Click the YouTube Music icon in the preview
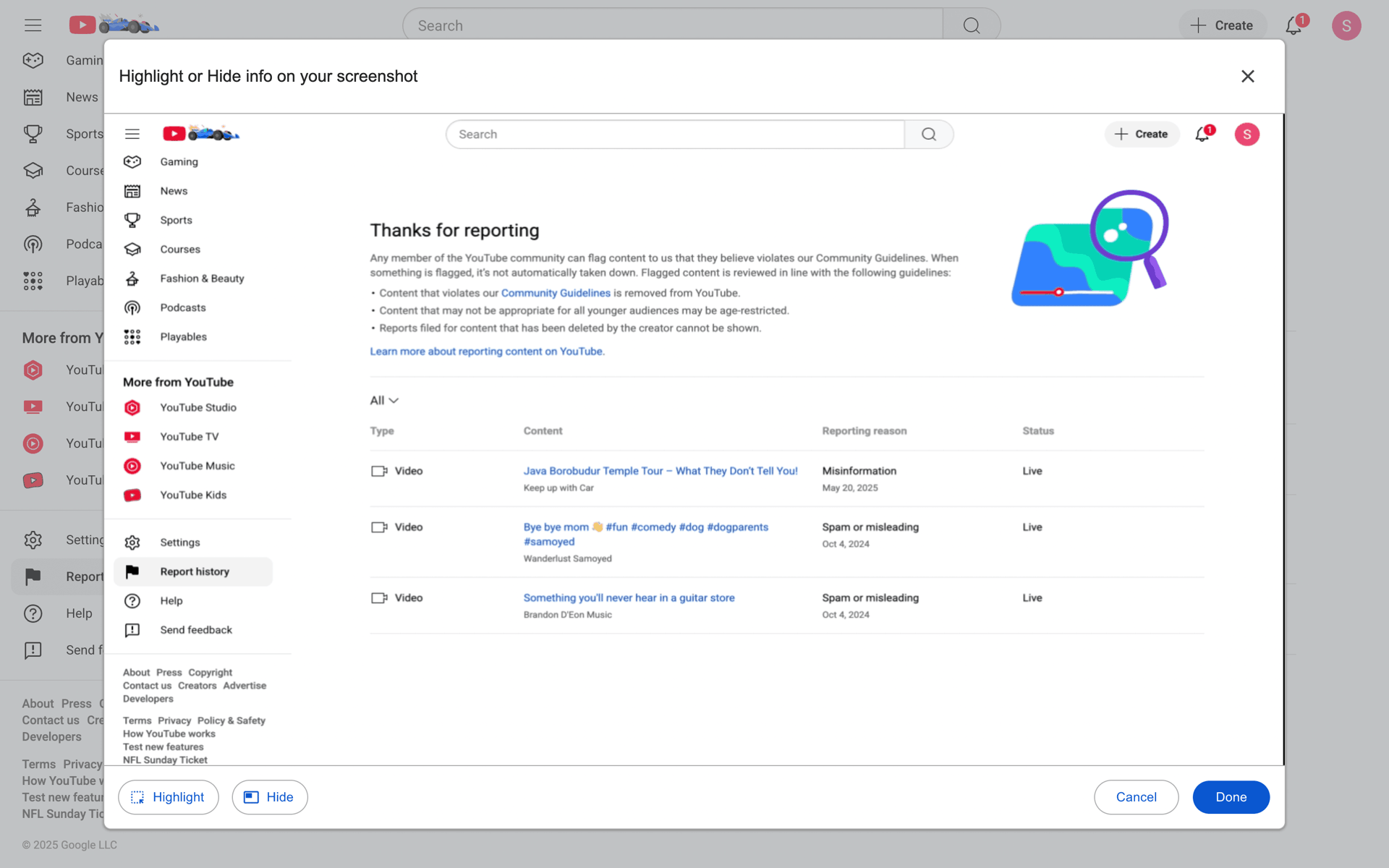Image resolution: width=1389 pixels, height=868 pixels. [132, 466]
